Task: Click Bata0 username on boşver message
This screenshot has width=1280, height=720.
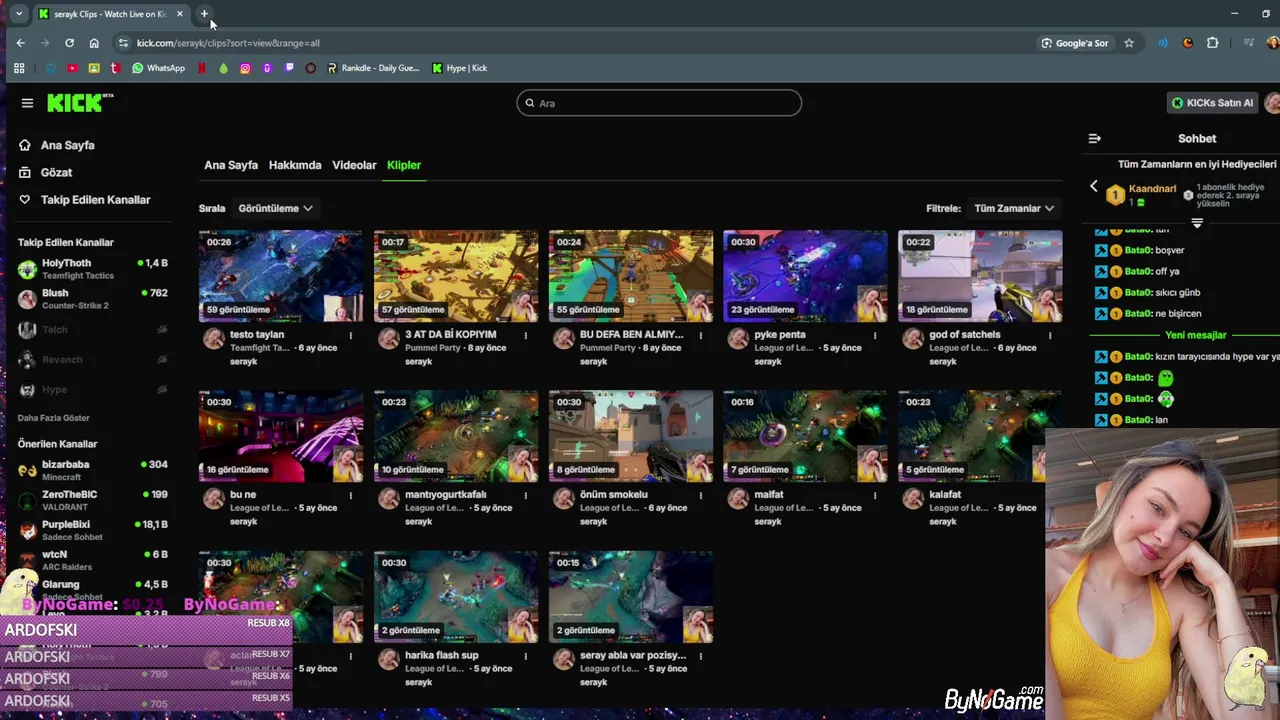Action: [x=1138, y=250]
